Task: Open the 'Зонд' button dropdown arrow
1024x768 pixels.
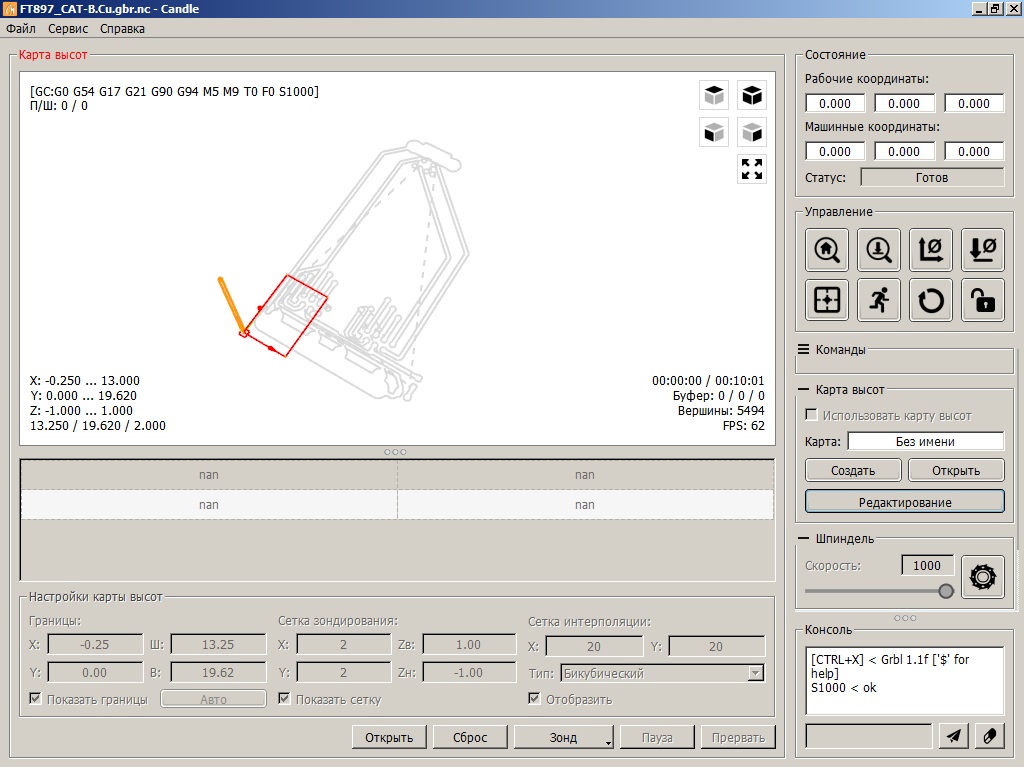Action: [608, 743]
